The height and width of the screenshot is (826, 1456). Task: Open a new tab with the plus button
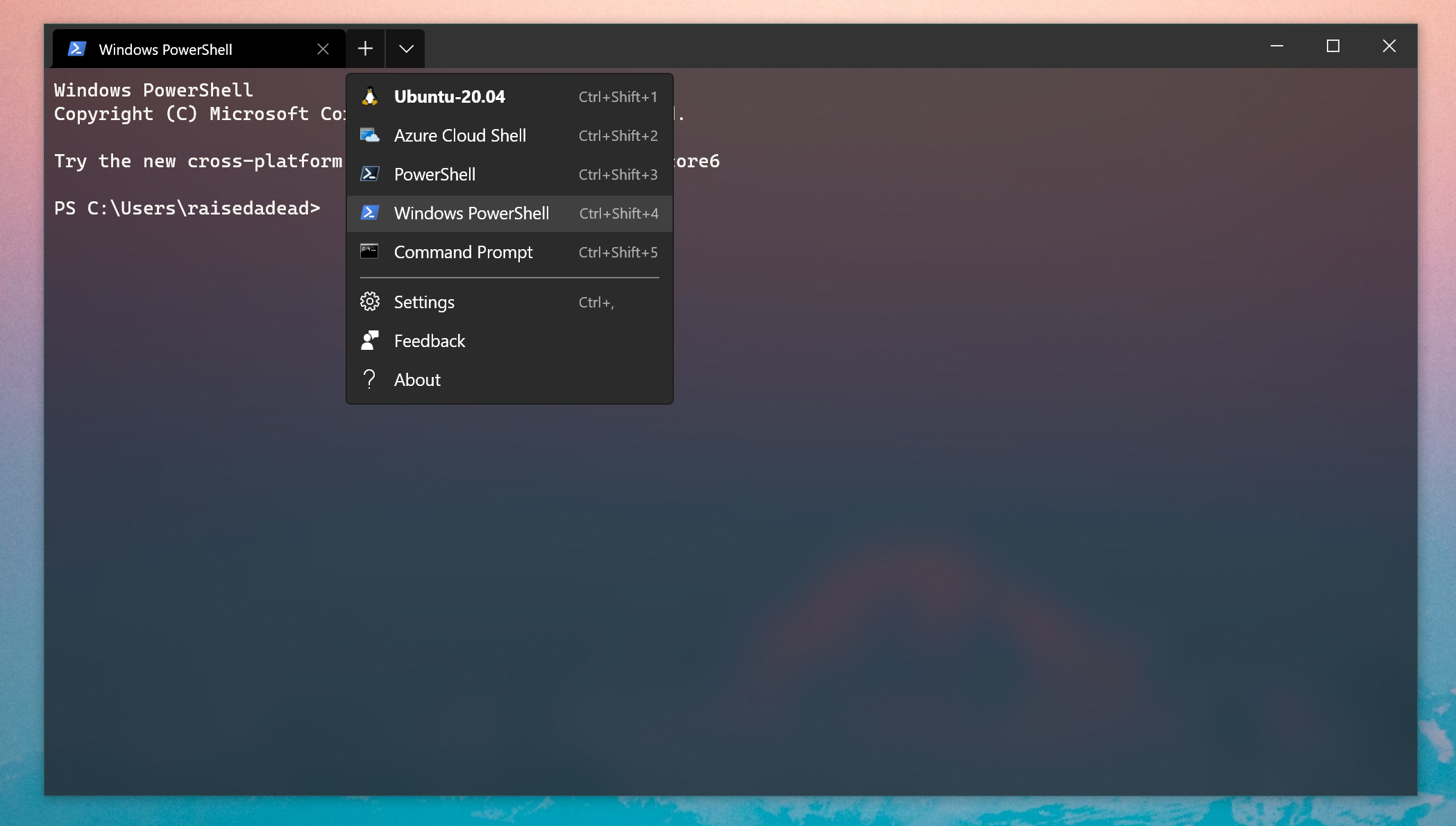coord(366,49)
